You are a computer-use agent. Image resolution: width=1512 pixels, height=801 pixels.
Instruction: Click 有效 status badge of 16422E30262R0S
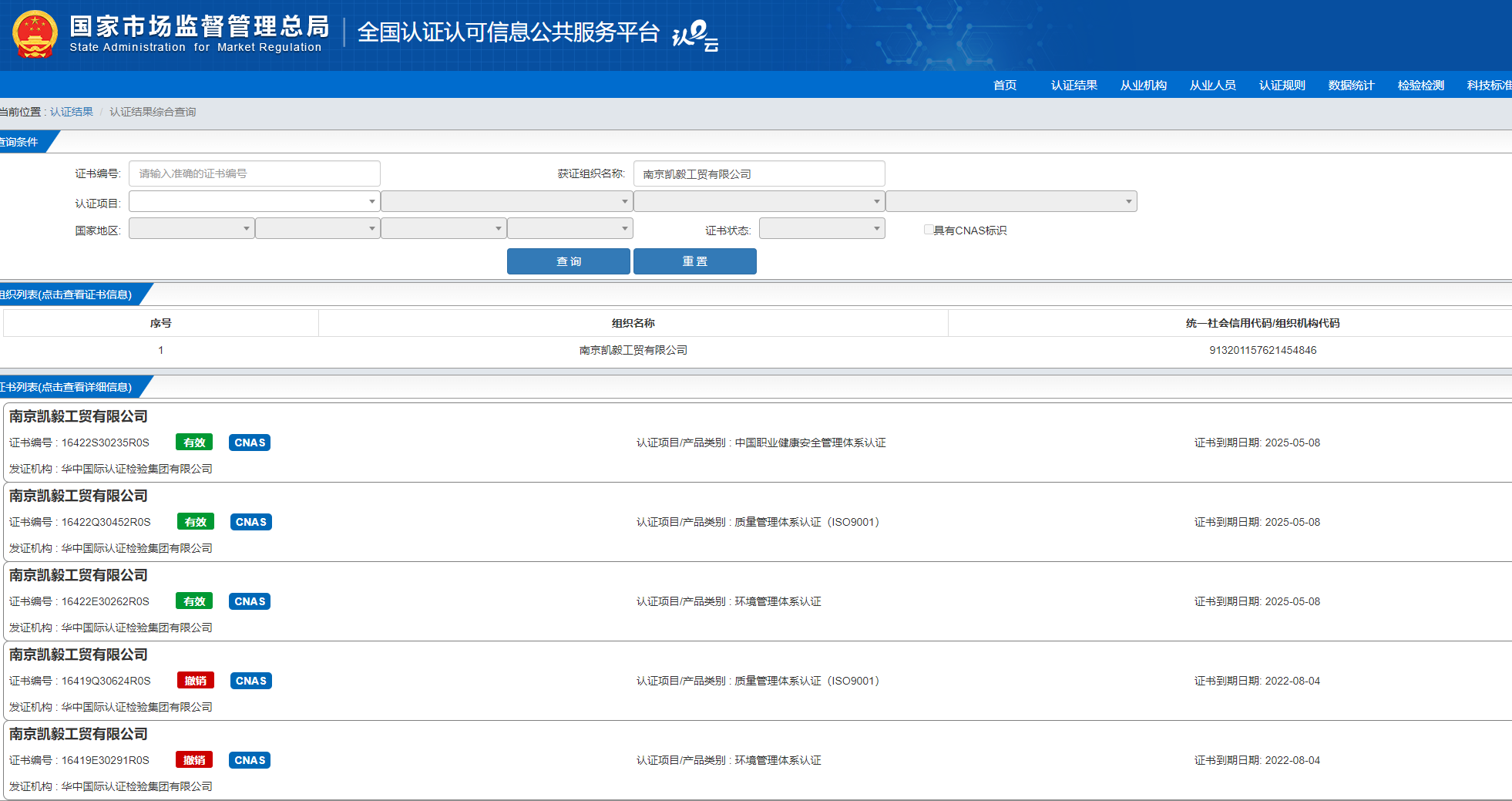pyautogui.click(x=194, y=601)
